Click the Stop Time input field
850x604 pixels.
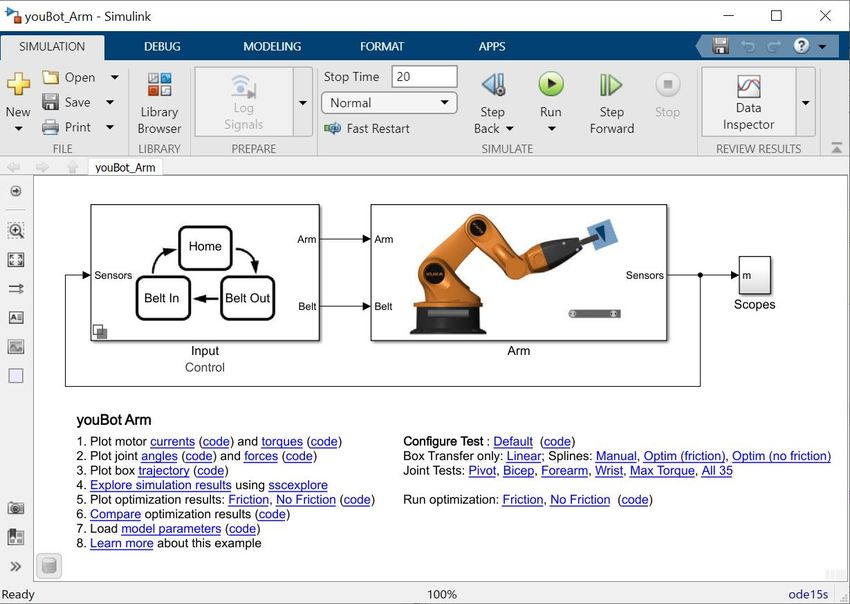[x=424, y=76]
